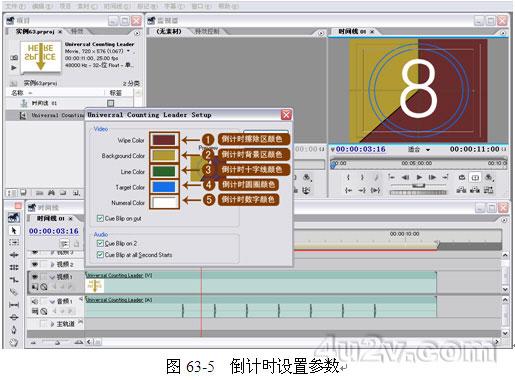Toggle eye visibility of 视频2 track
This screenshot has width=515, height=380.
coord(35,264)
